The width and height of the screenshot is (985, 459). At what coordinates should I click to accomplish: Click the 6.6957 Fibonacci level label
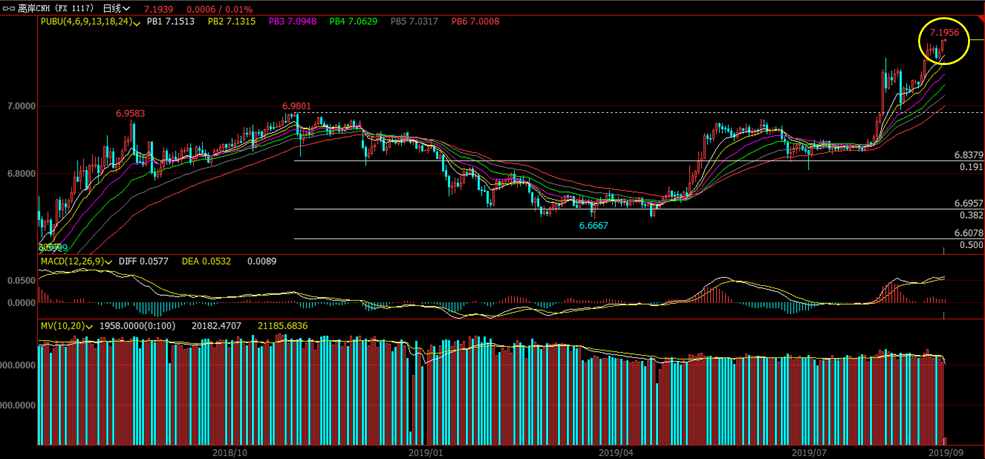(967, 203)
